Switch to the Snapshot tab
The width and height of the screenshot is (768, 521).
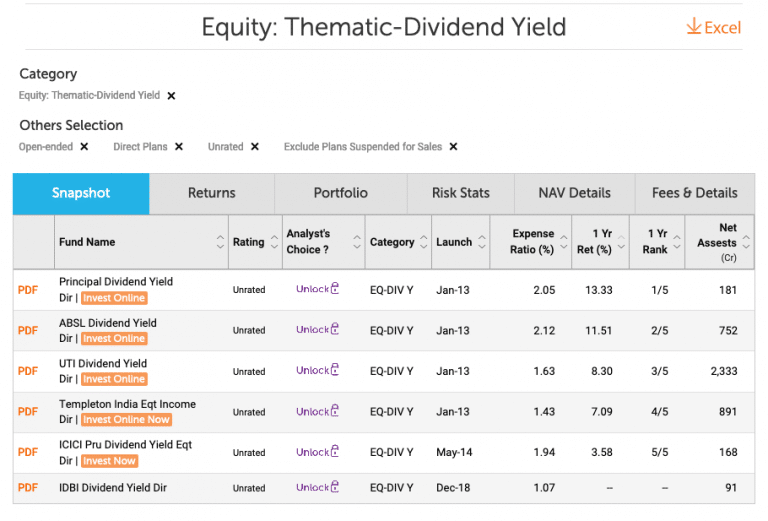(81, 193)
